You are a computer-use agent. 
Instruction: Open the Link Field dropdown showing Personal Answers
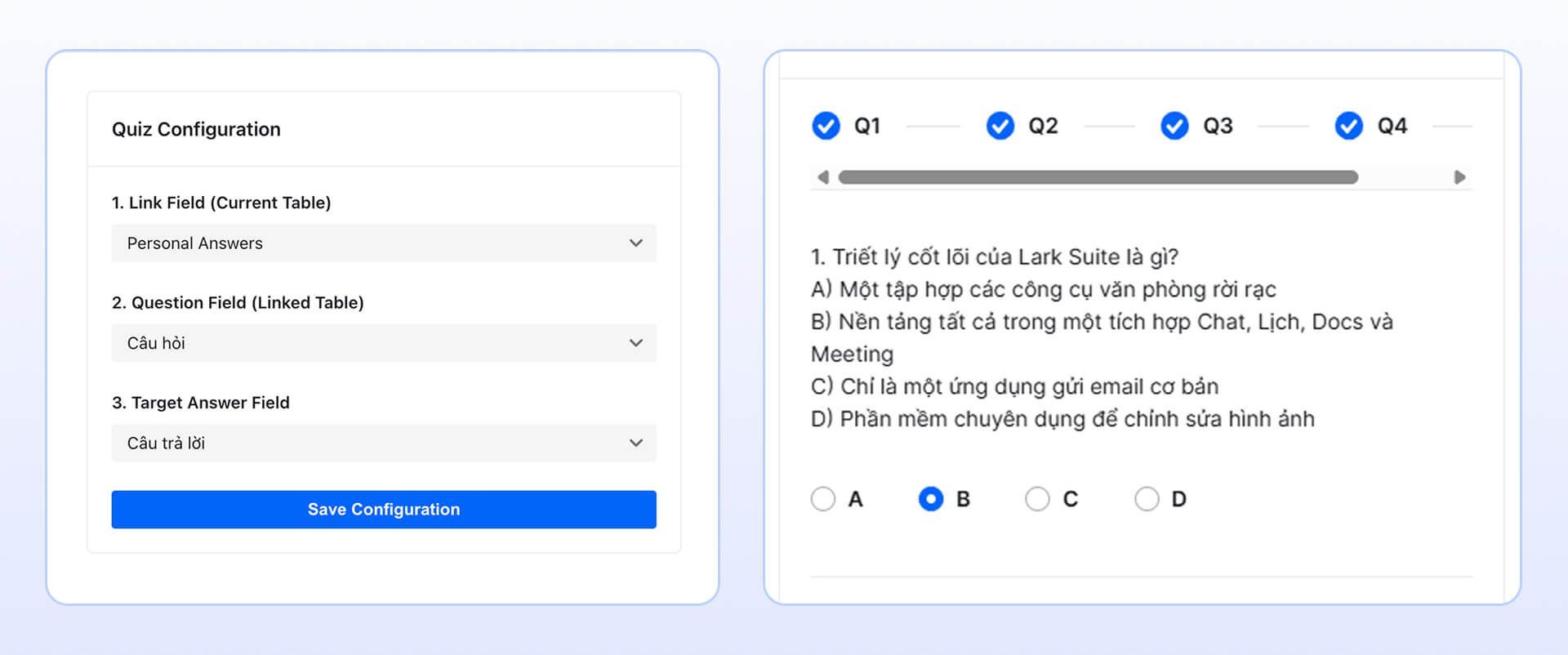383,243
